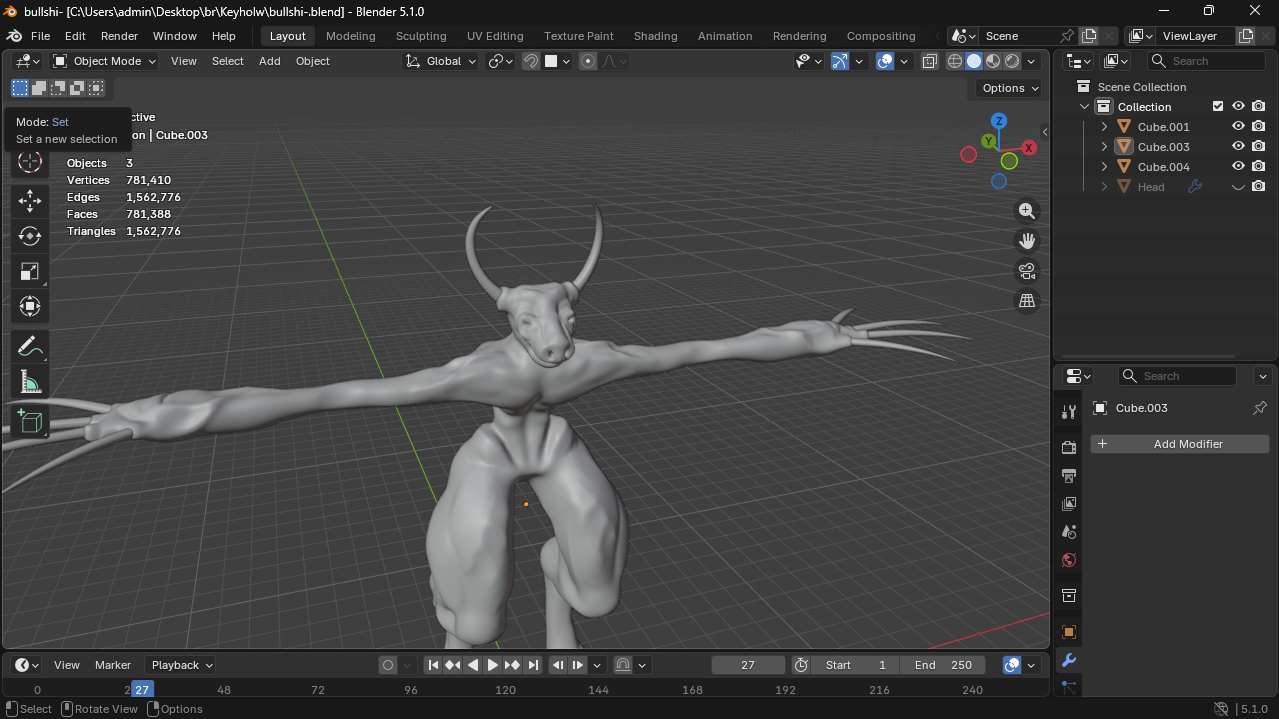
Task: Open the Object Mode dropdown
Action: point(105,61)
